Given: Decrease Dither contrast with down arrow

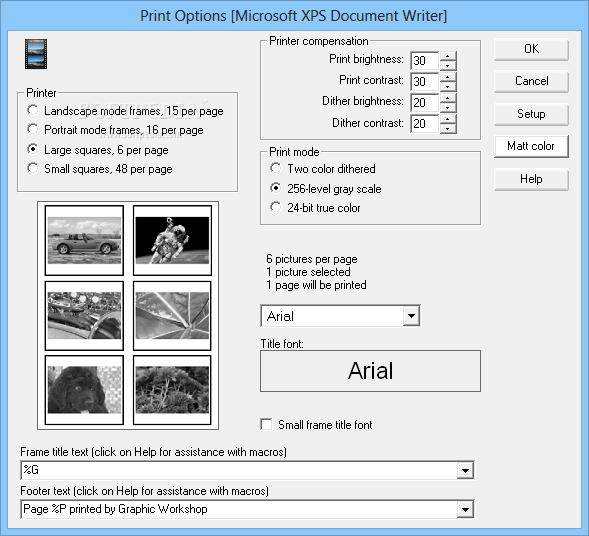Looking at the screenshot, I should [448, 129].
